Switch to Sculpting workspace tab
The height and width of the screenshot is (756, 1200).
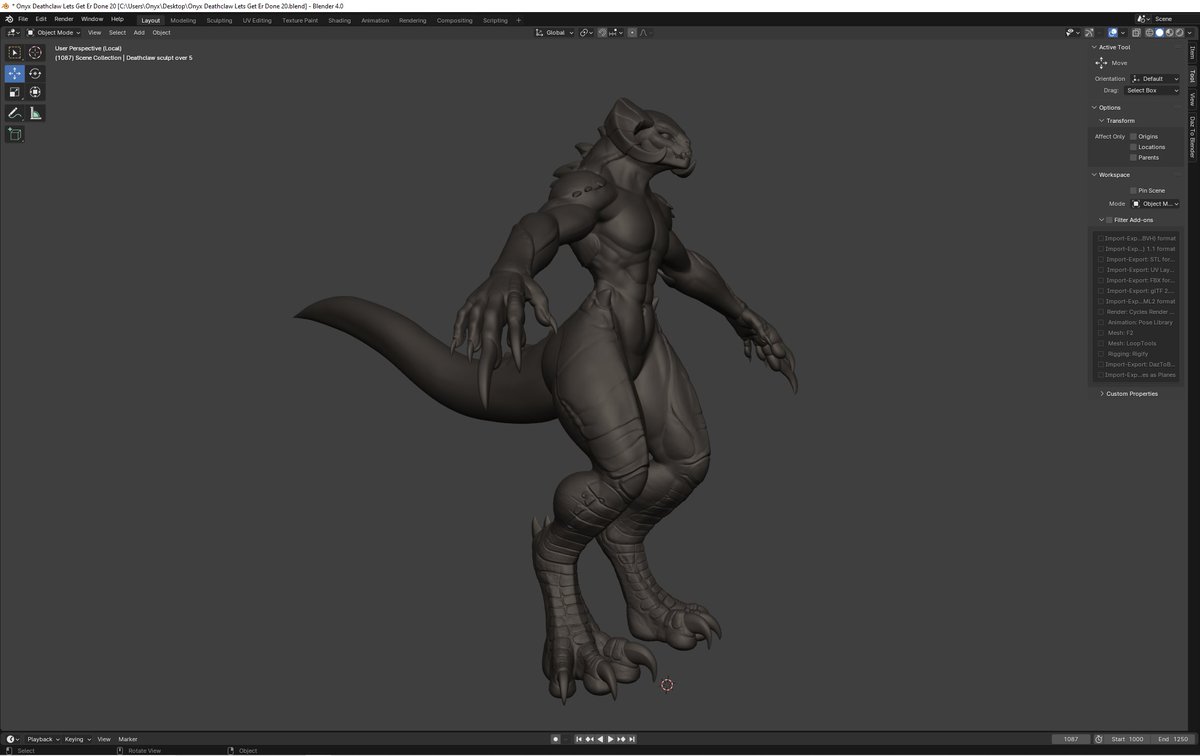coord(219,20)
